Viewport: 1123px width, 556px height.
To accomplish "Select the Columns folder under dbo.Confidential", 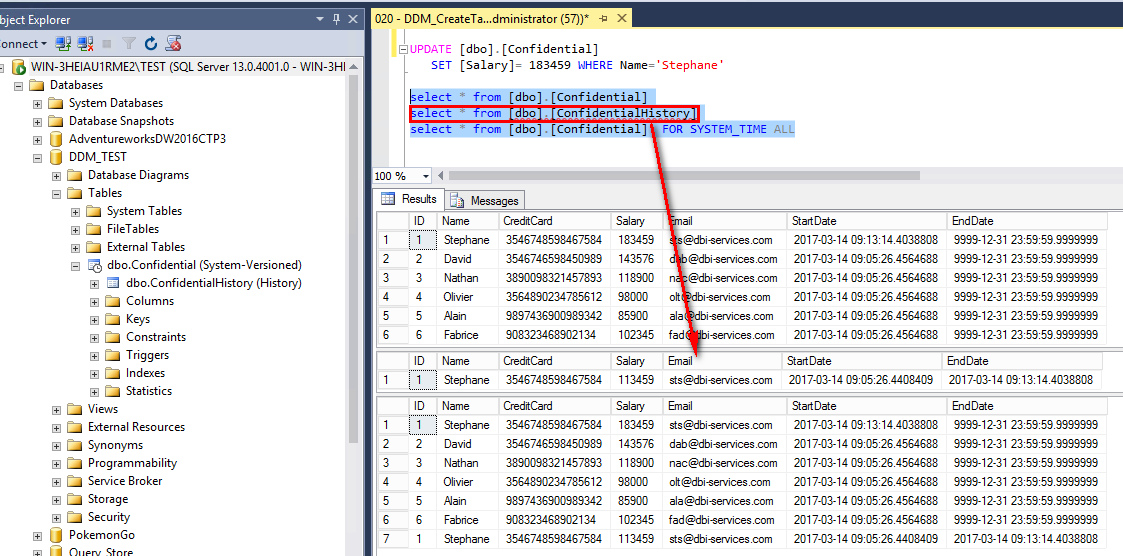I will (x=150, y=301).
